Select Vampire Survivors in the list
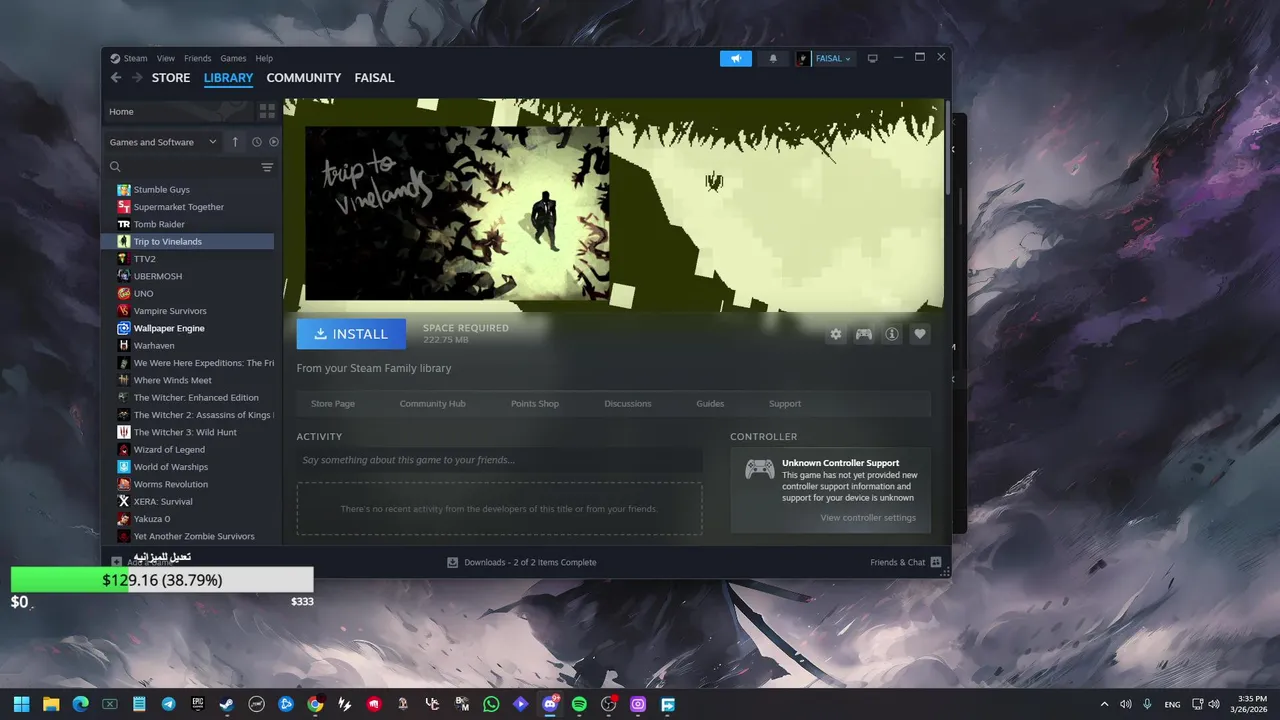Screen dimensions: 1280x720 coord(188,311)
